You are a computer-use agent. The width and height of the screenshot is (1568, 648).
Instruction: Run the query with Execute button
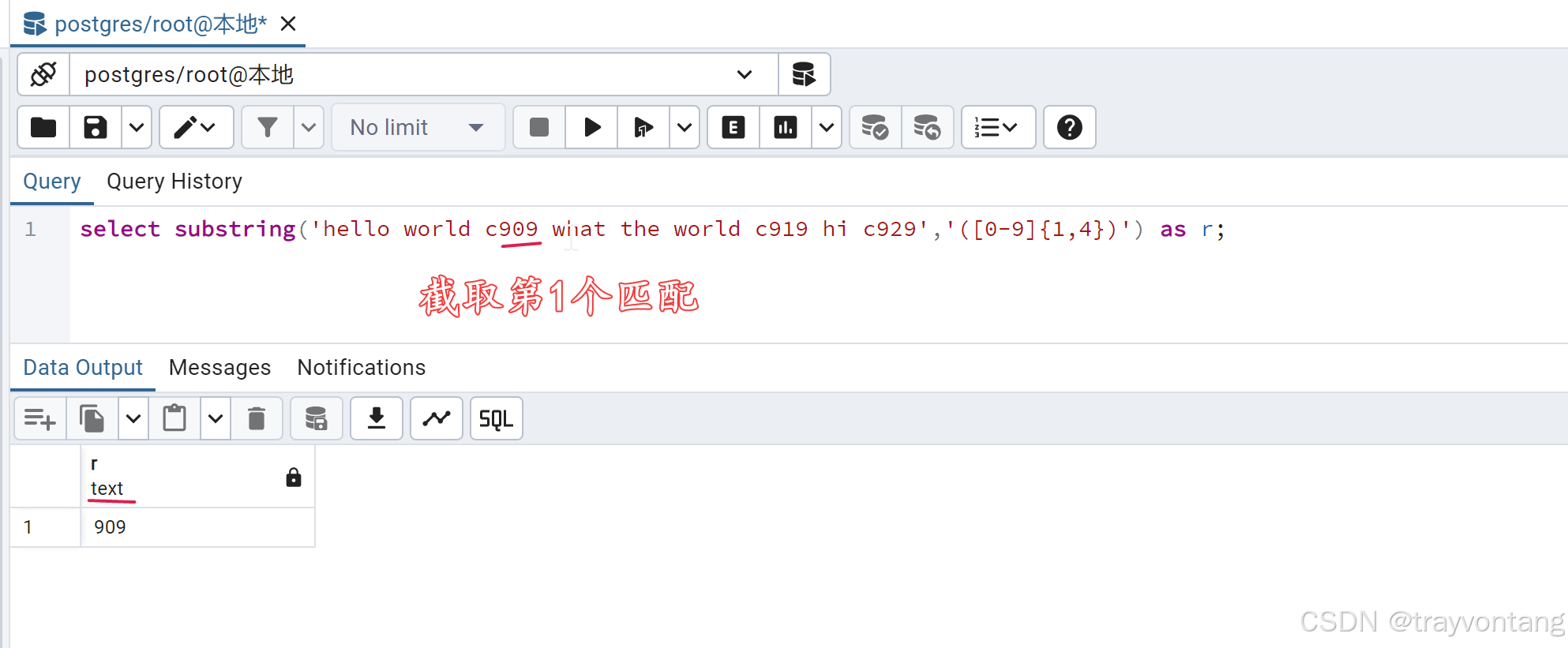pyautogui.click(x=591, y=127)
